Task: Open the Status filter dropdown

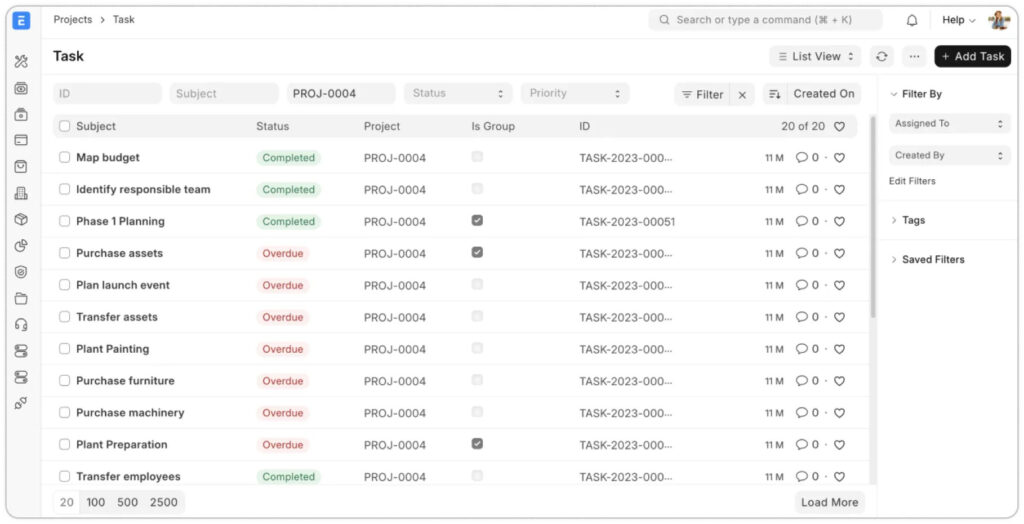Action: tap(458, 93)
